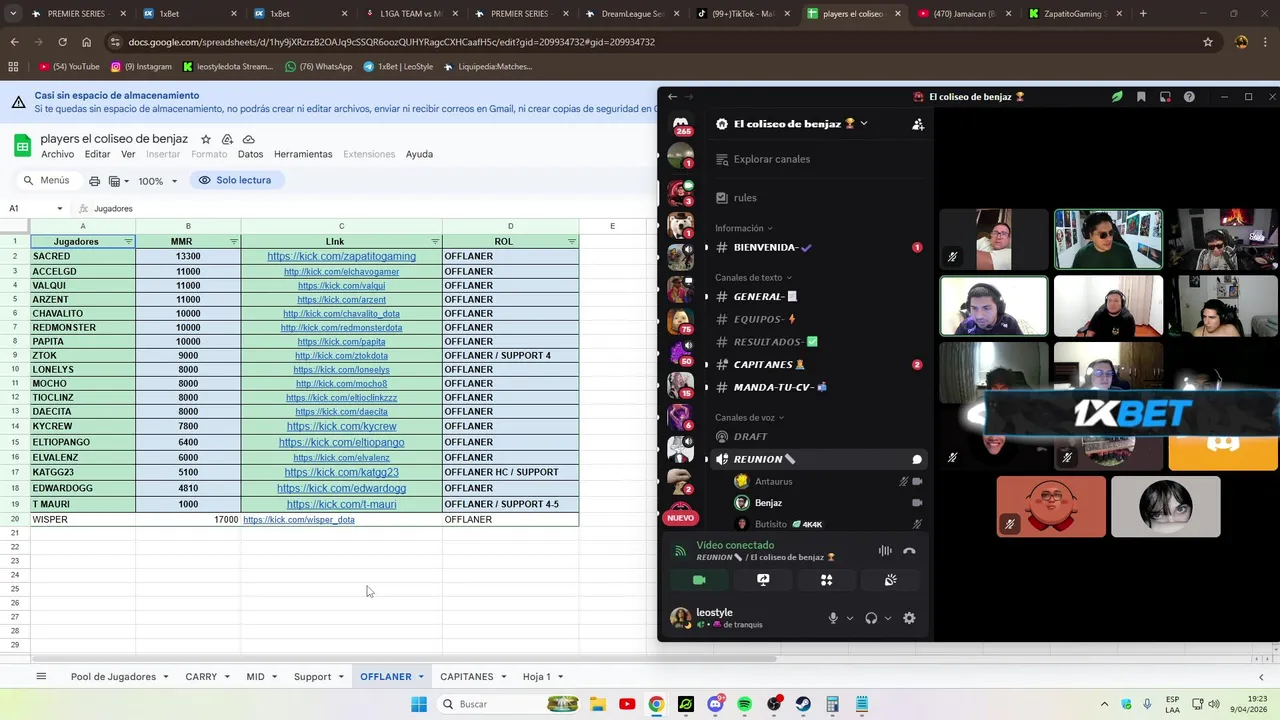Open Windows Start menu

coord(419,704)
